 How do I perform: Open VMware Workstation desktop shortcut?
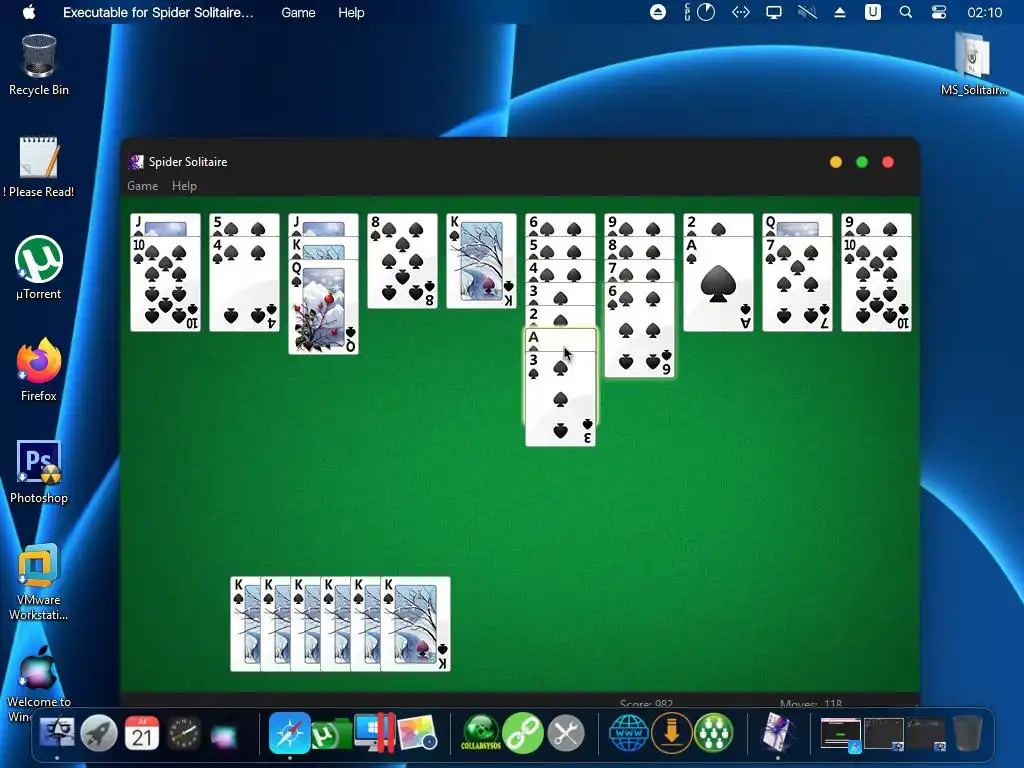39,581
